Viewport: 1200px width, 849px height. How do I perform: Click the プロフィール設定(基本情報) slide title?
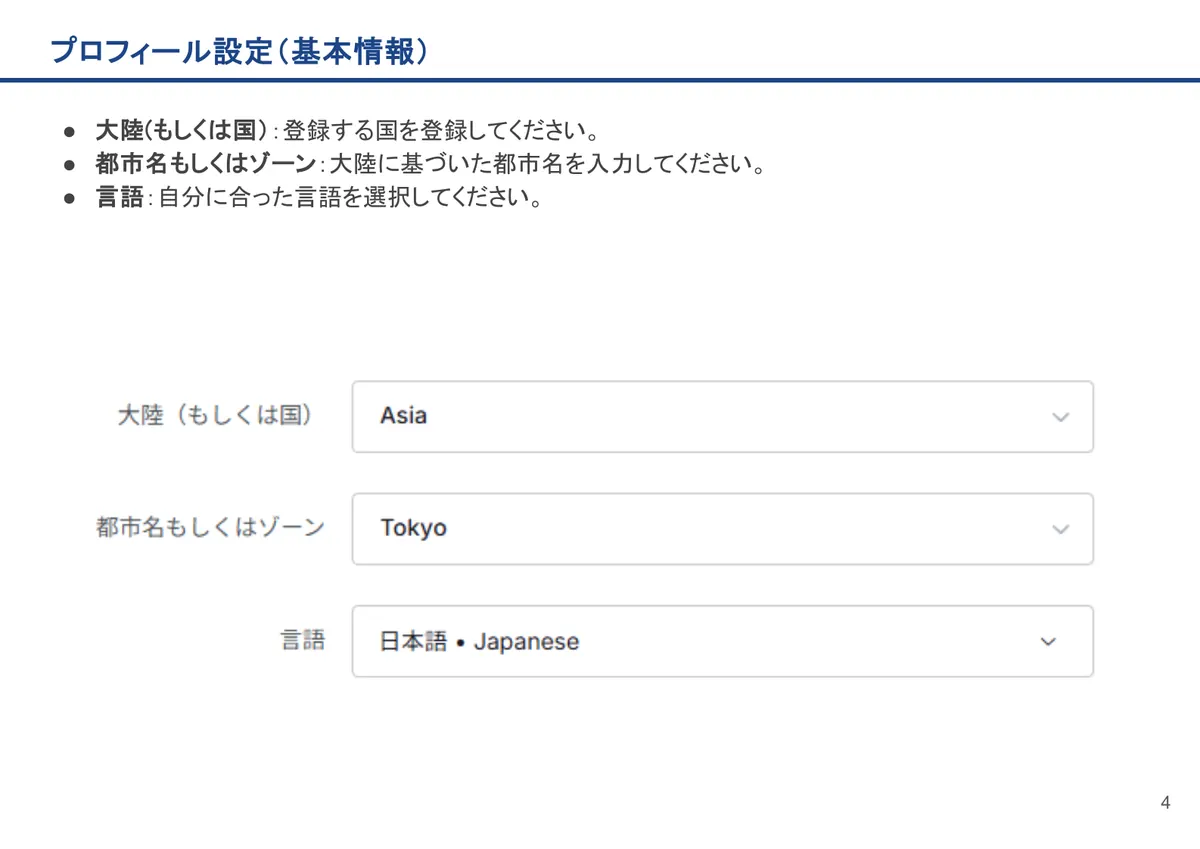[240, 51]
